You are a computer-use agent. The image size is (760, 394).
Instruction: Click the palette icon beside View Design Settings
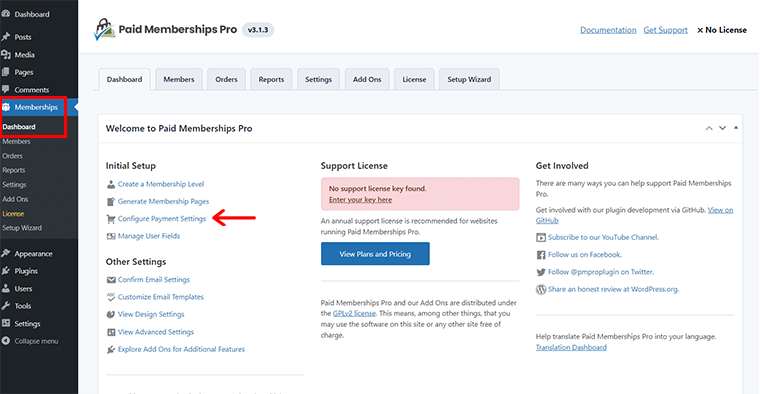point(111,315)
